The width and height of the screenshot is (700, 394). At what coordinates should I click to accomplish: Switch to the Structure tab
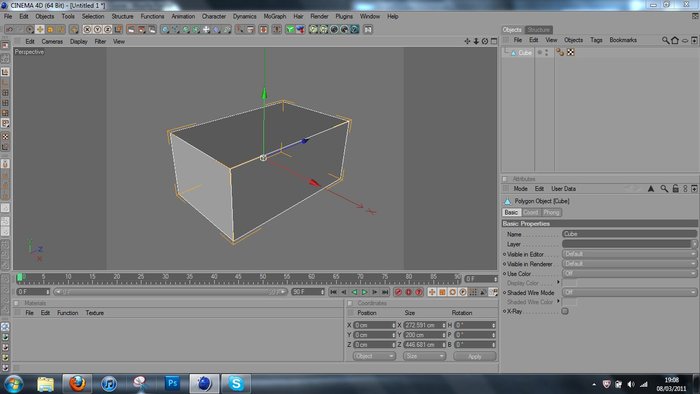tap(538, 29)
